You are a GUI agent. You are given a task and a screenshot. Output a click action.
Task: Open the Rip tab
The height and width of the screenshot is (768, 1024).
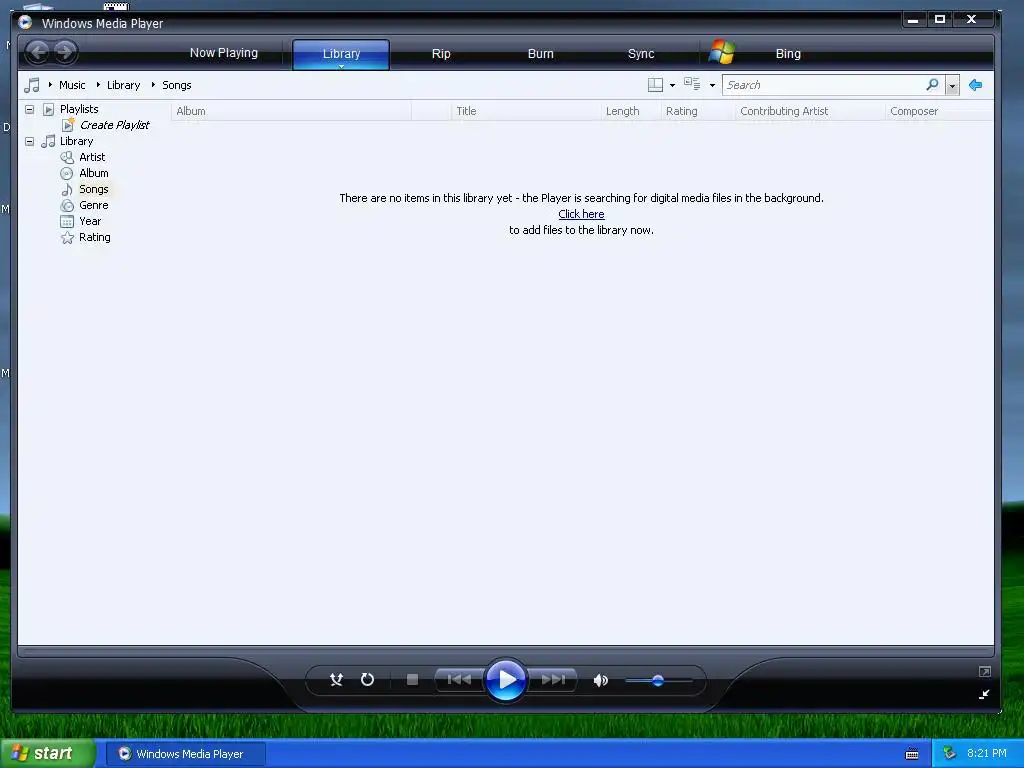click(441, 54)
